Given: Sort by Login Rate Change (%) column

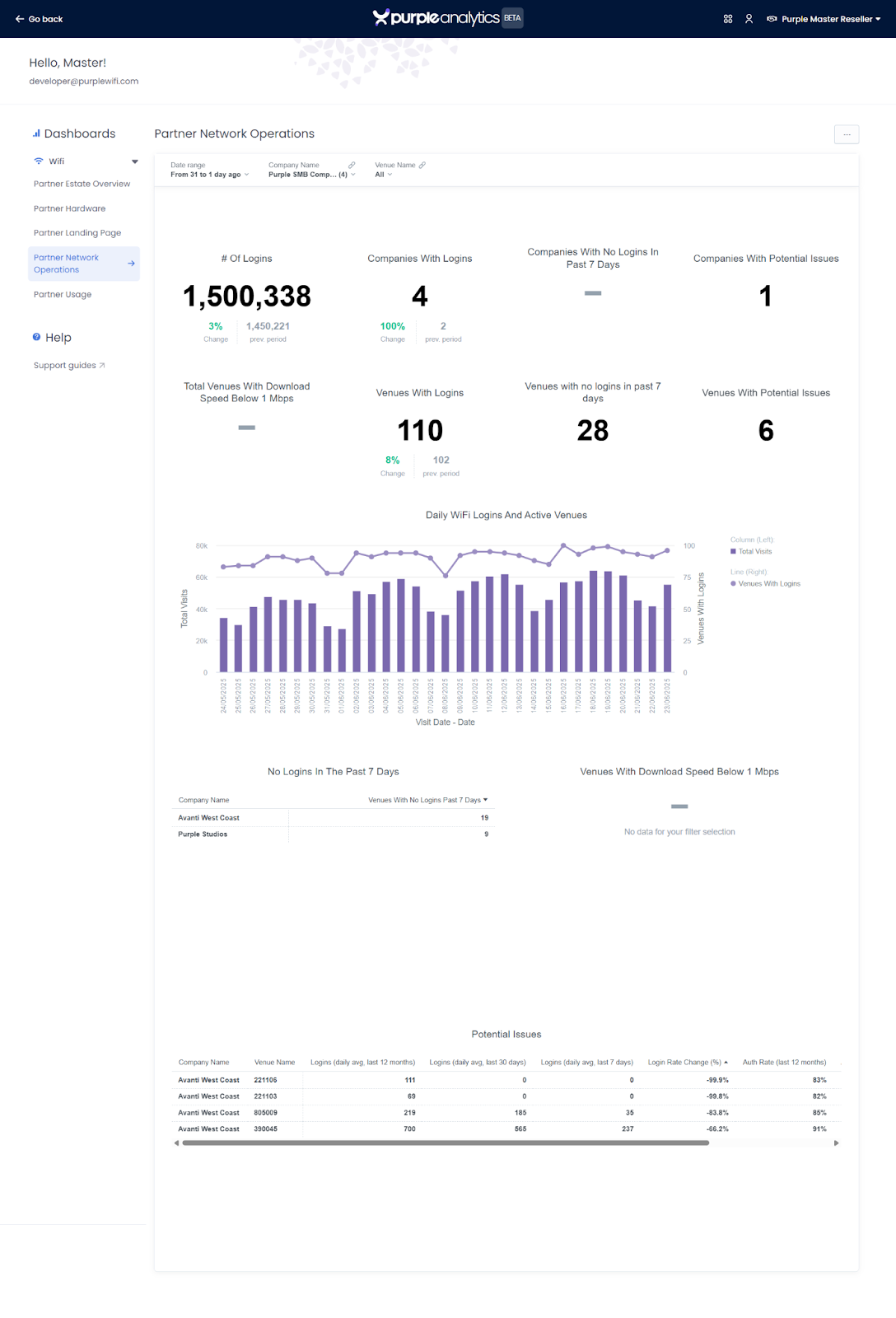Looking at the screenshot, I should pos(688,1063).
